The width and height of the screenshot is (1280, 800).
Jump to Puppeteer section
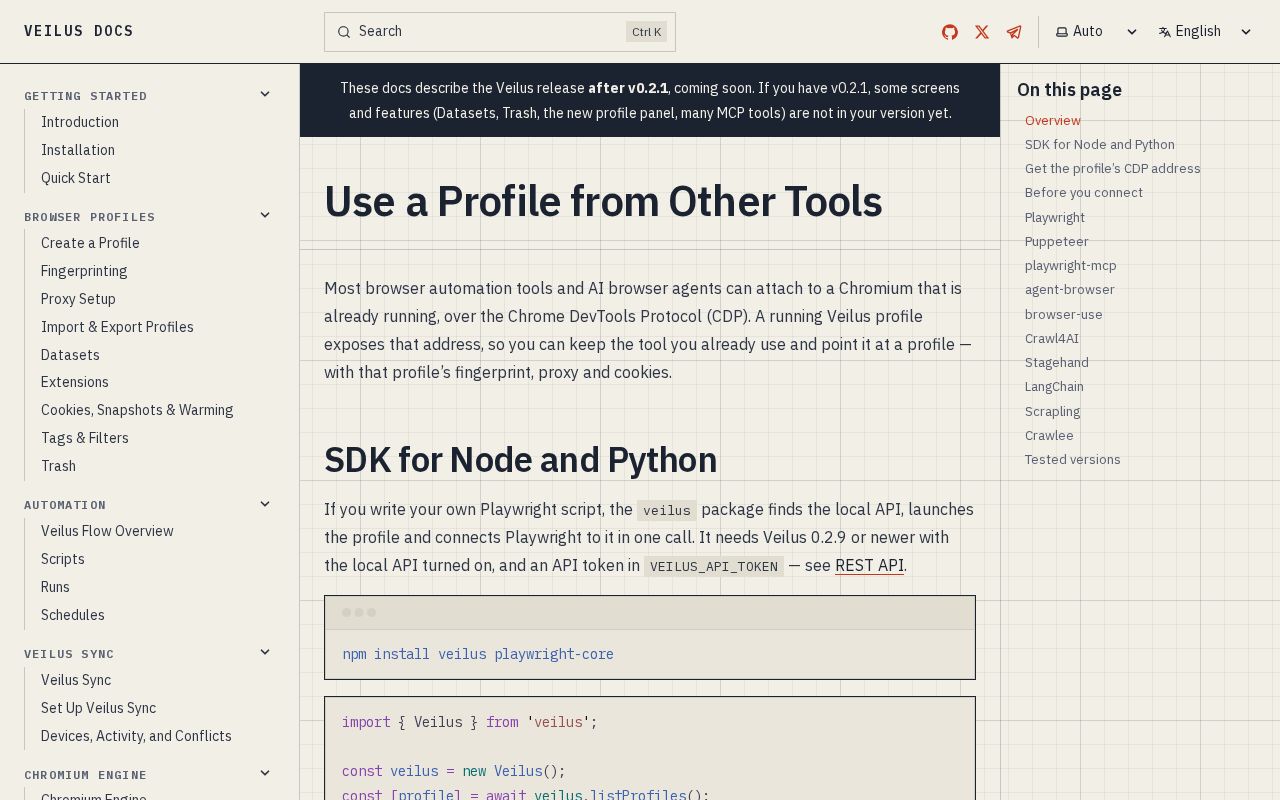click(1057, 241)
